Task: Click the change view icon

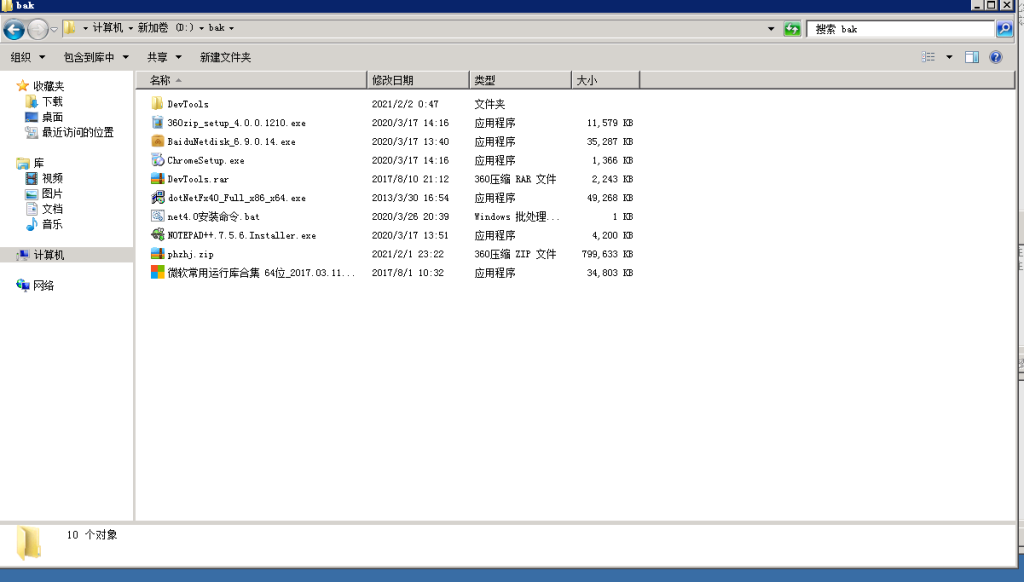Action: click(x=928, y=57)
